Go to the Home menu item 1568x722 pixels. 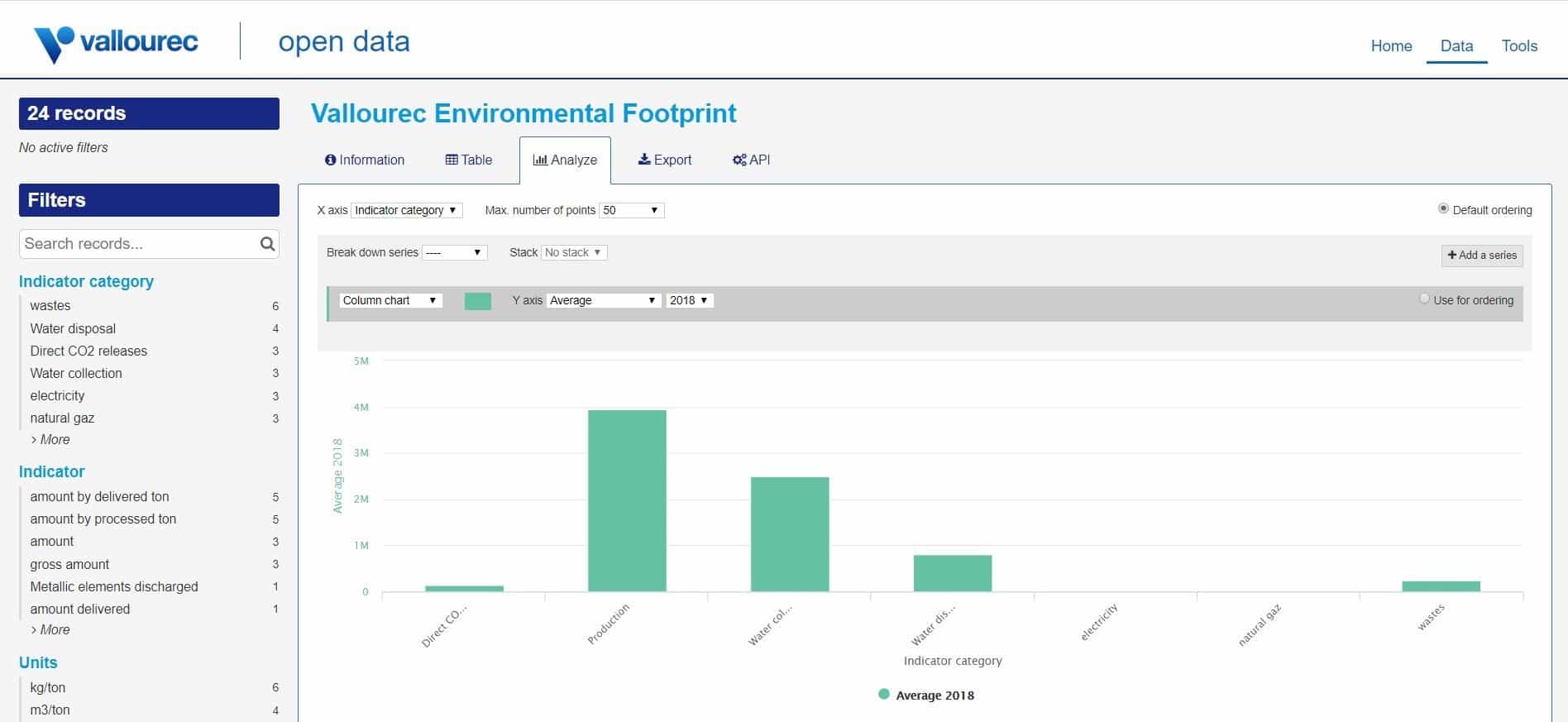pos(1391,46)
